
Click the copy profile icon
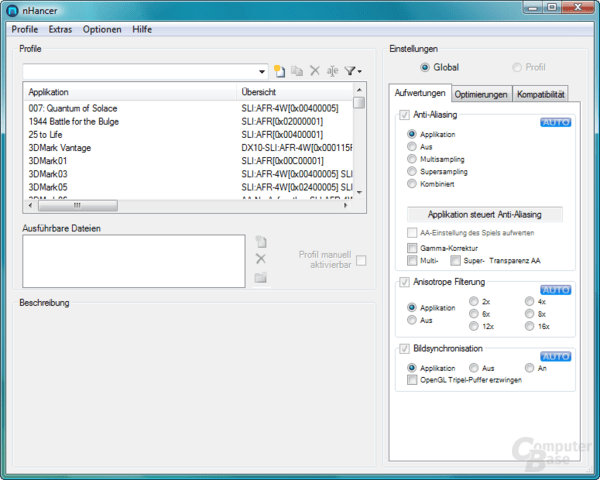(297, 71)
